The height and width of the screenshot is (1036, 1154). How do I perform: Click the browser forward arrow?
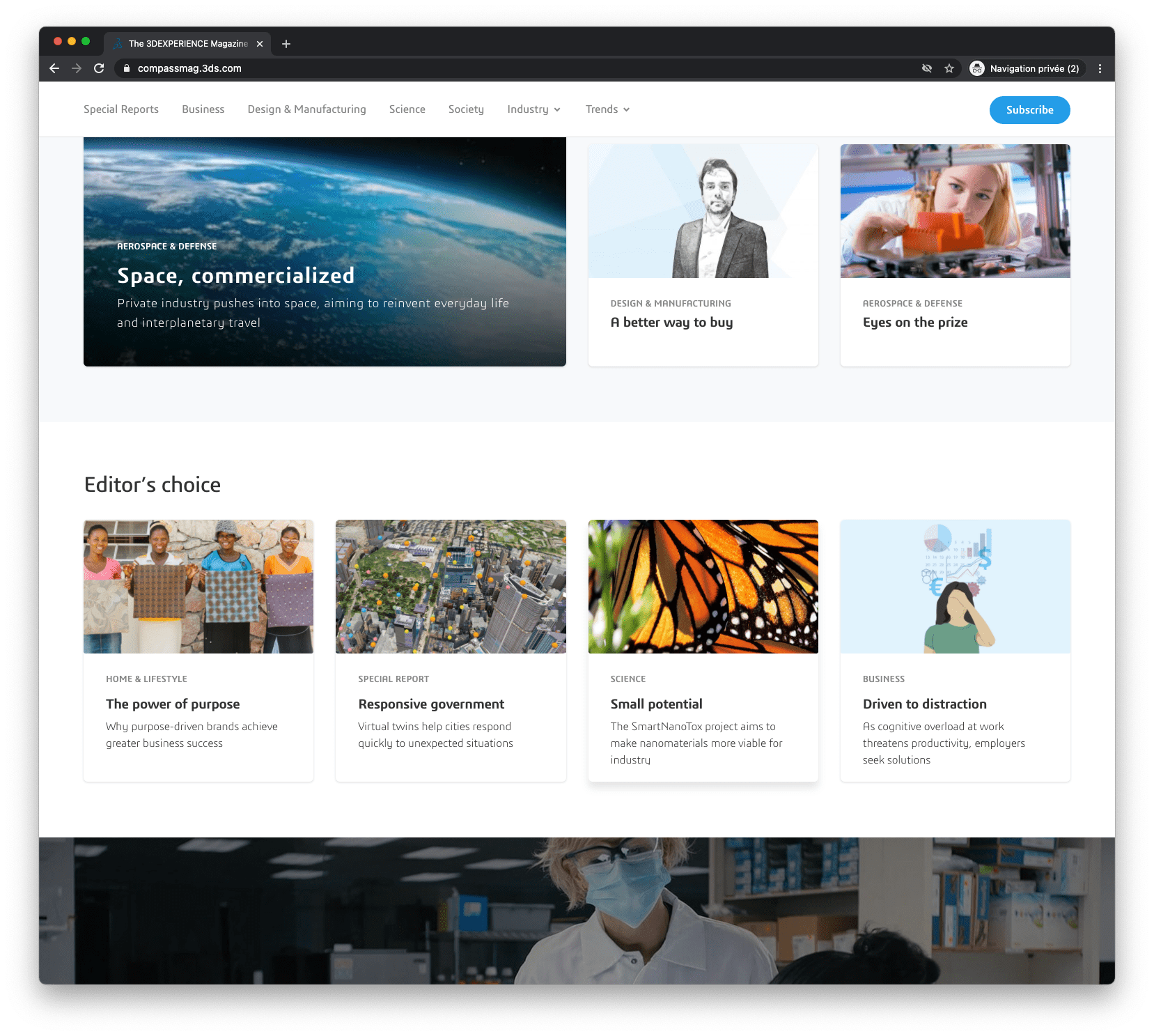(77, 68)
